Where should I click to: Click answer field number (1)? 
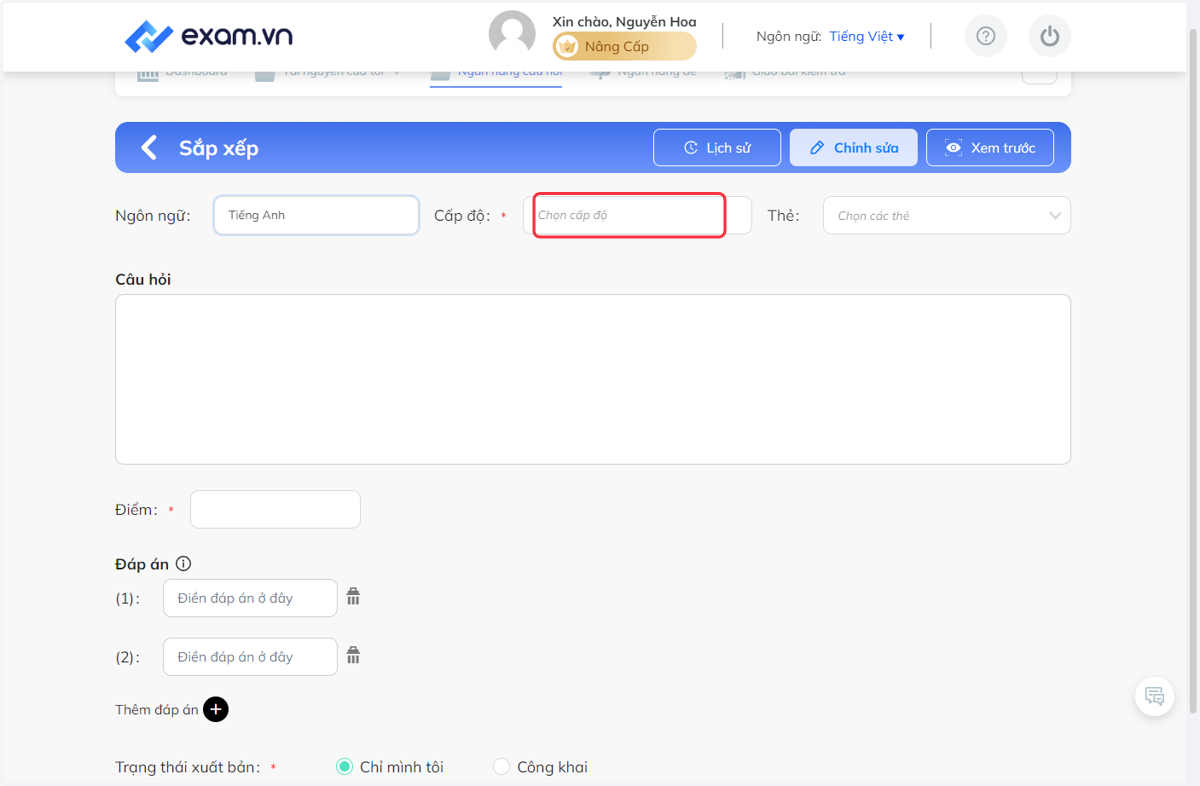[250, 598]
